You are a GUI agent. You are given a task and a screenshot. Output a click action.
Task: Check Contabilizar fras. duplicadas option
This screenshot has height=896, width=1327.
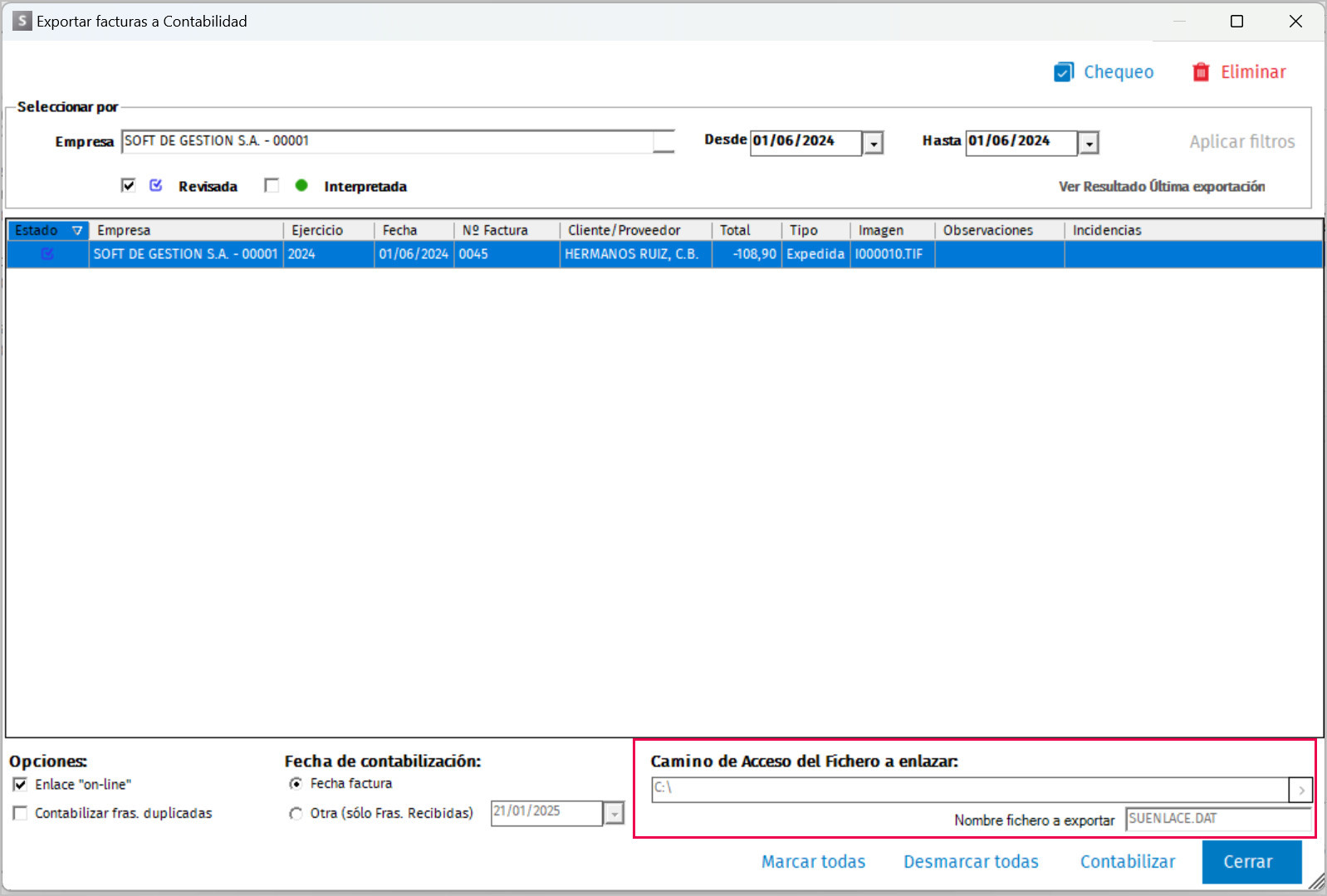click(20, 813)
